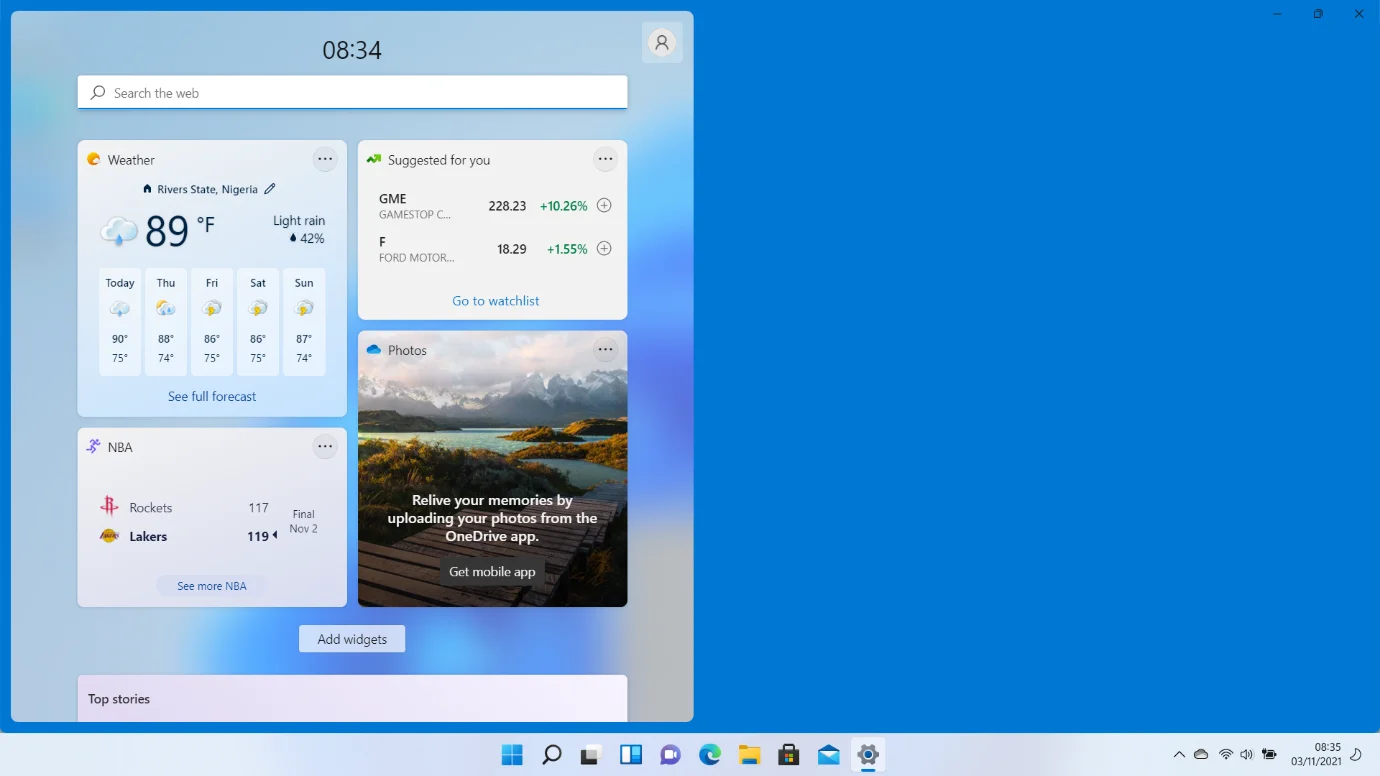This screenshot has width=1380, height=776.
Task: Select the Fri forecast card
Action: (x=212, y=322)
